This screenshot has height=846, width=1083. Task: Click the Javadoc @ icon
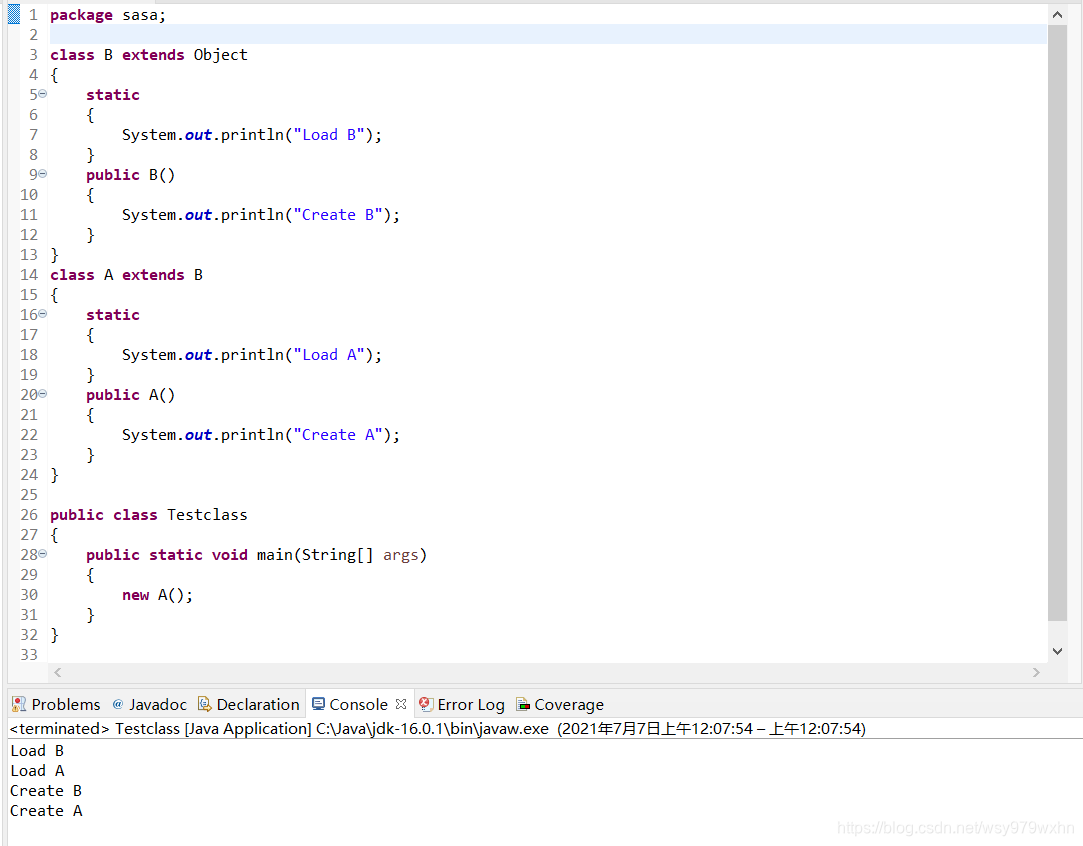[x=117, y=704]
